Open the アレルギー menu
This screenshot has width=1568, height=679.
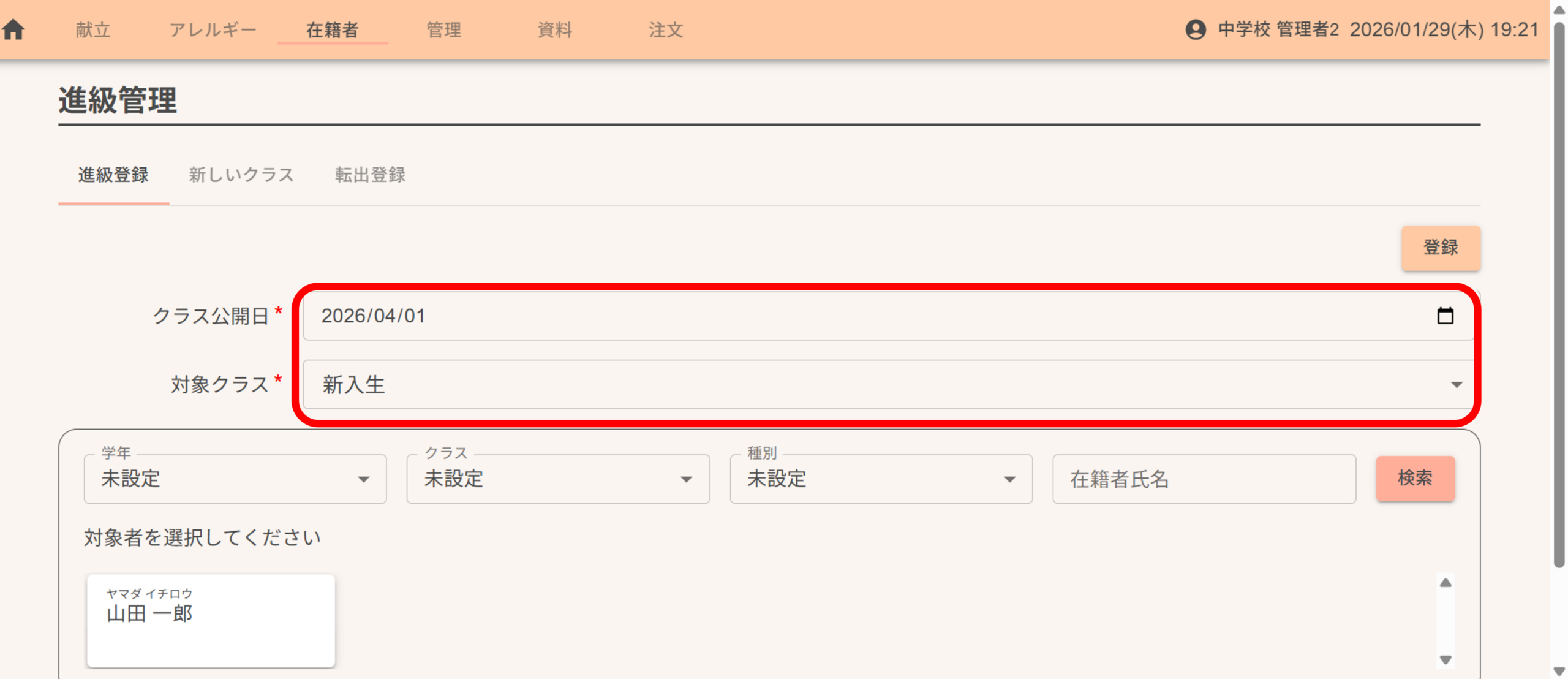[213, 29]
